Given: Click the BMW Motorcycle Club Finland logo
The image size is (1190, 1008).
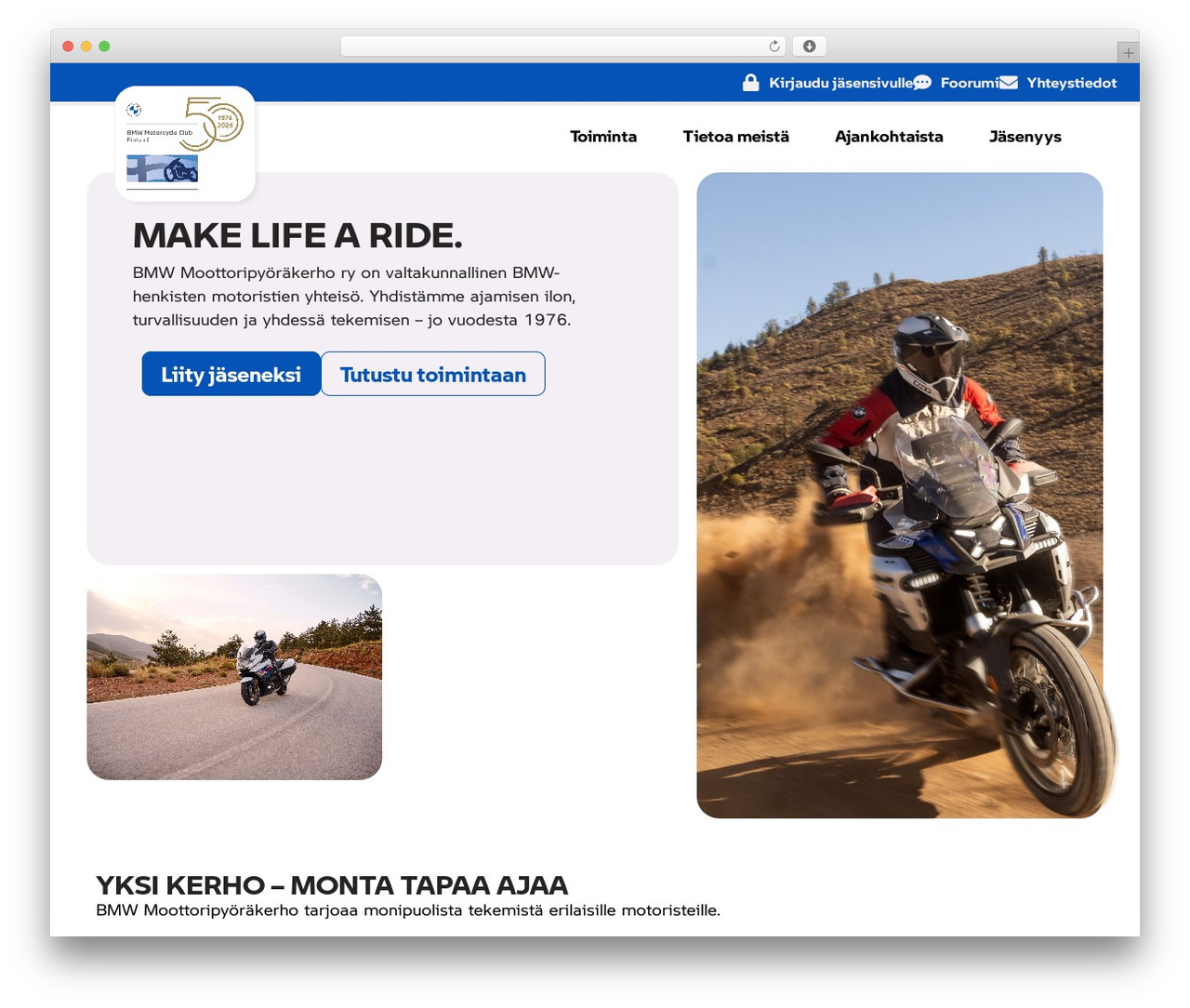Looking at the screenshot, I should tap(185, 144).
